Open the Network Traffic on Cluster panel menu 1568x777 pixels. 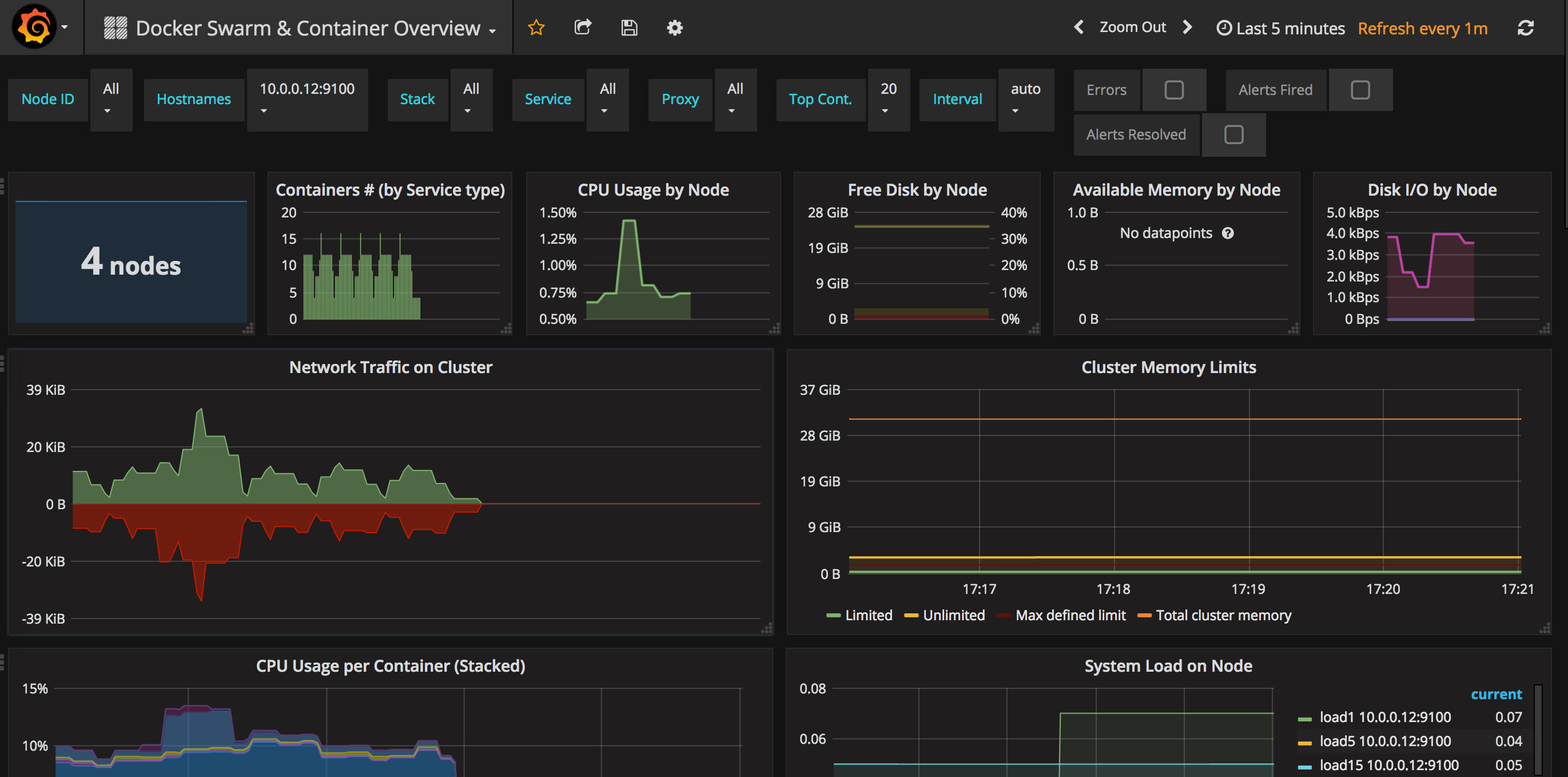390,367
